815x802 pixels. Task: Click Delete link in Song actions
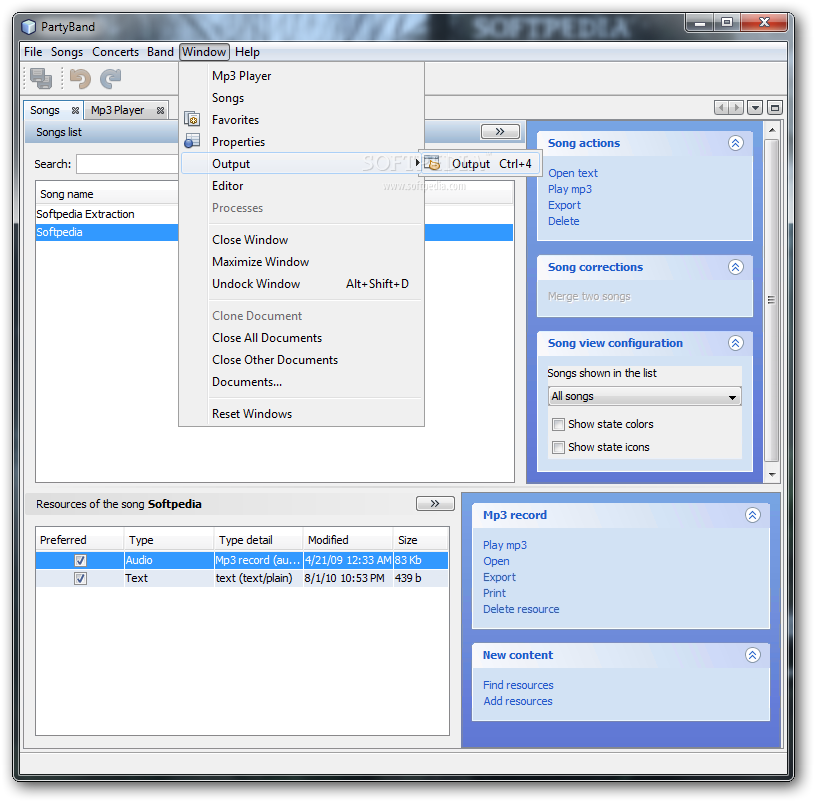563,221
